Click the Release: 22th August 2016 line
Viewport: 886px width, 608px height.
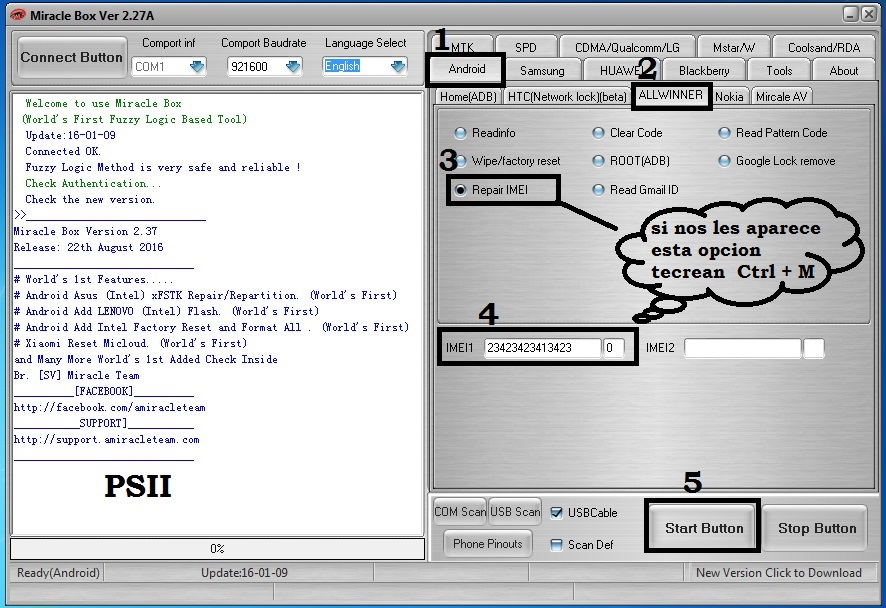tap(89, 247)
